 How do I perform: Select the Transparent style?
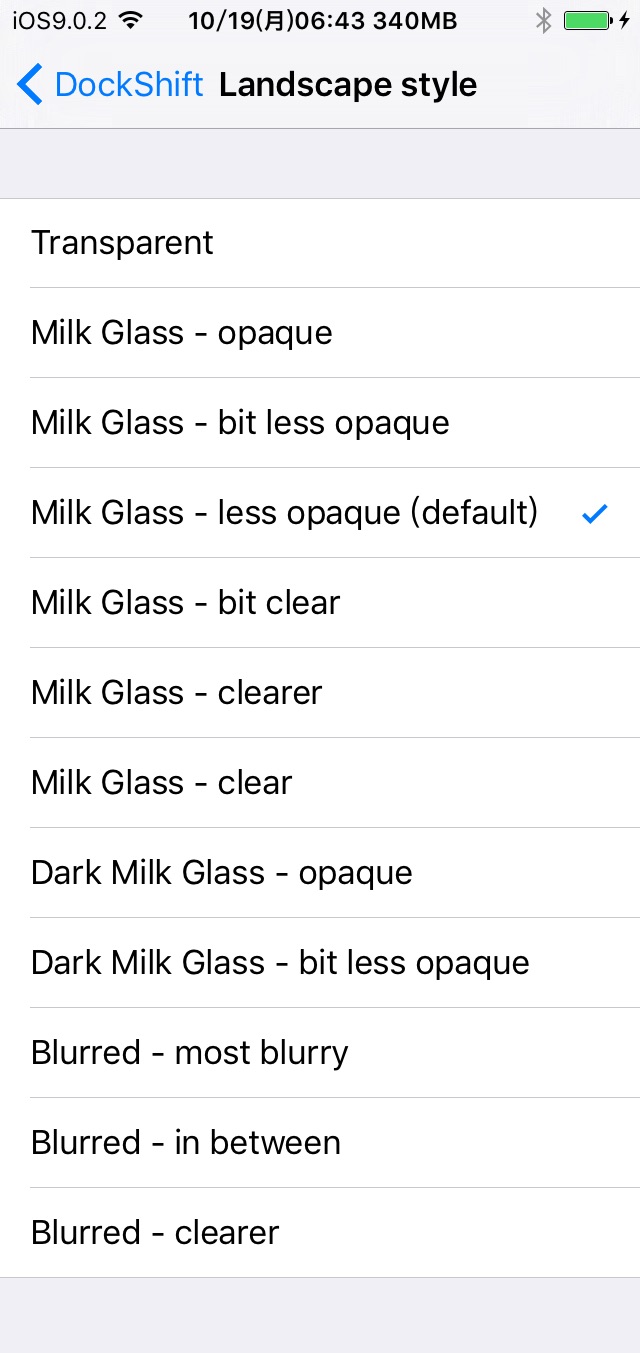click(320, 243)
